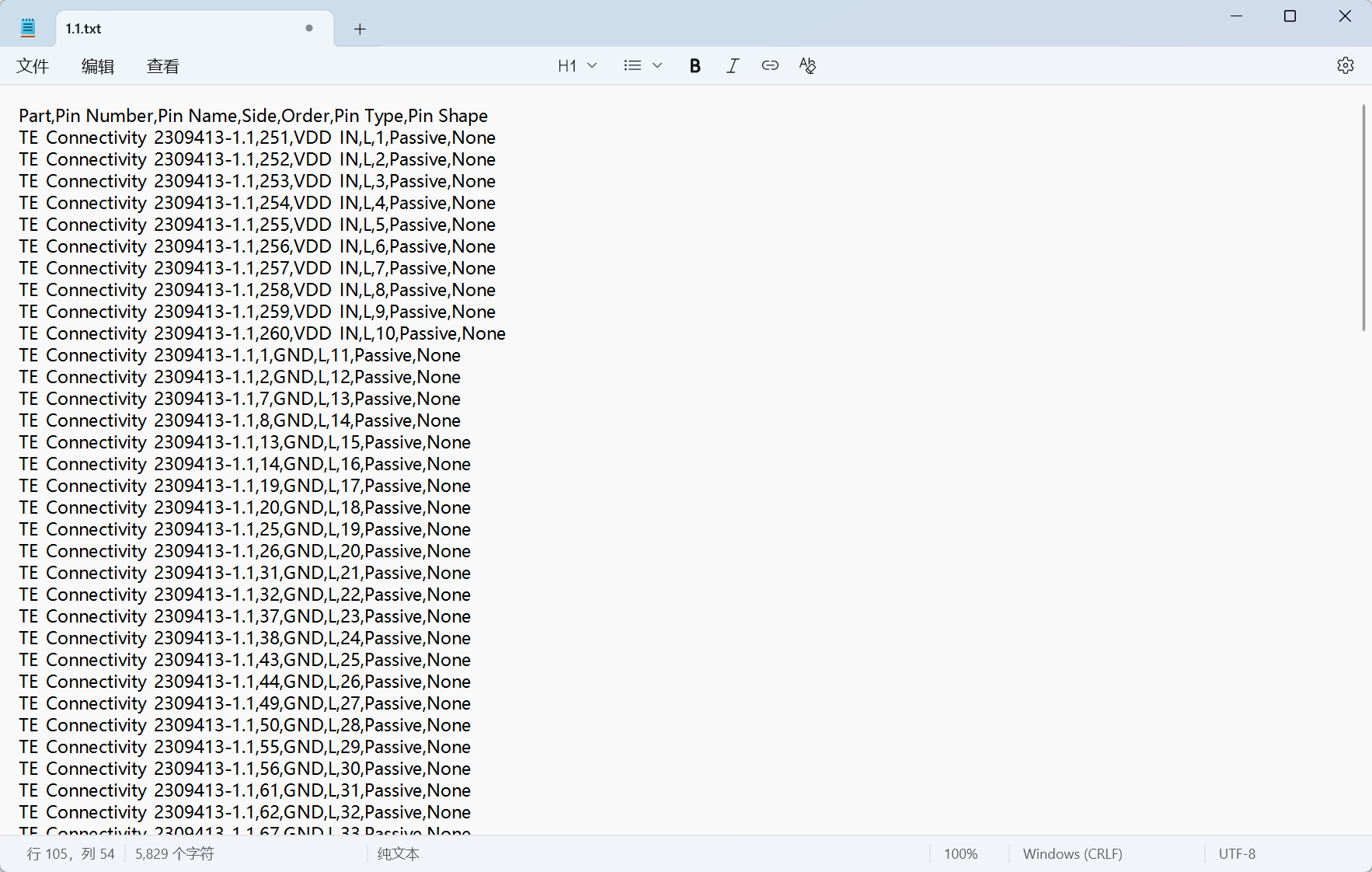Click the line reading 49,GND,L,27,Passive,None
The image size is (1372, 872).
[x=245, y=703]
